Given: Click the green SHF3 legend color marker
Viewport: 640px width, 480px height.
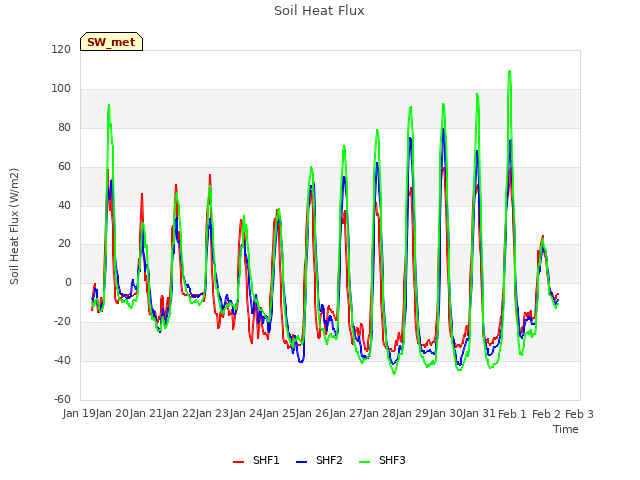Looking at the screenshot, I should (364, 462).
